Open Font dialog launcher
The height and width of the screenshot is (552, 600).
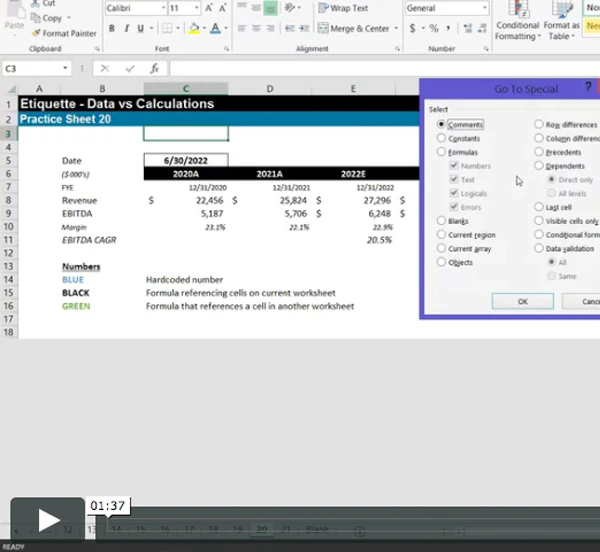pyautogui.click(x=227, y=49)
